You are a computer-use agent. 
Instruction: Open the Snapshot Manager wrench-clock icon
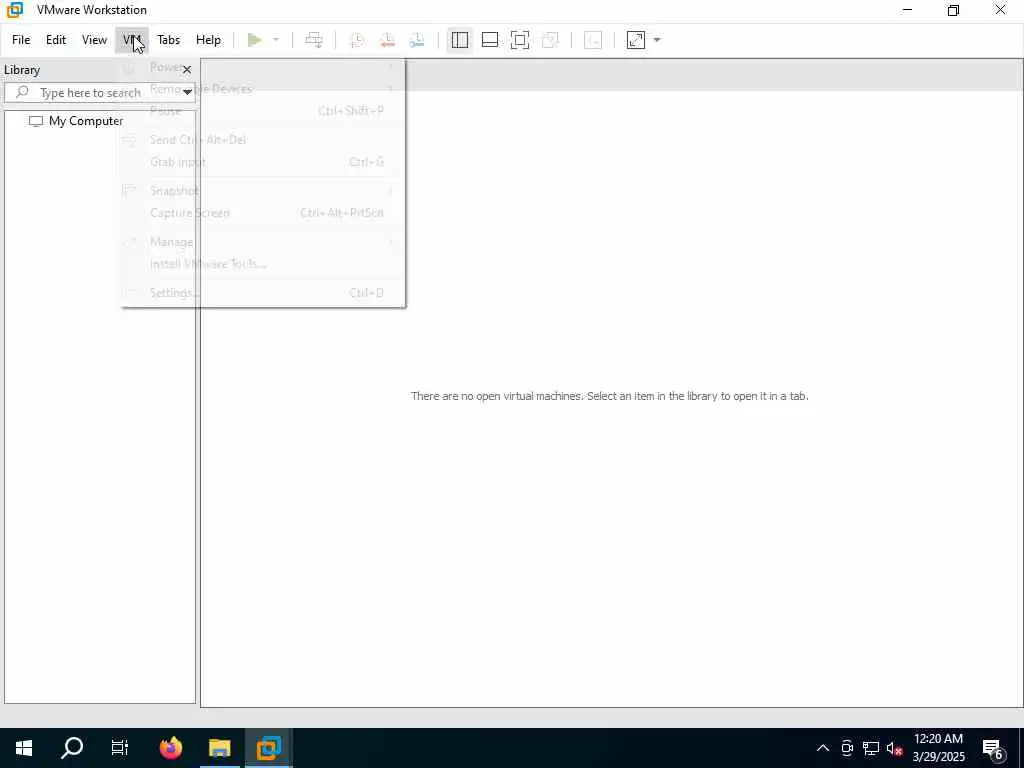(x=417, y=40)
